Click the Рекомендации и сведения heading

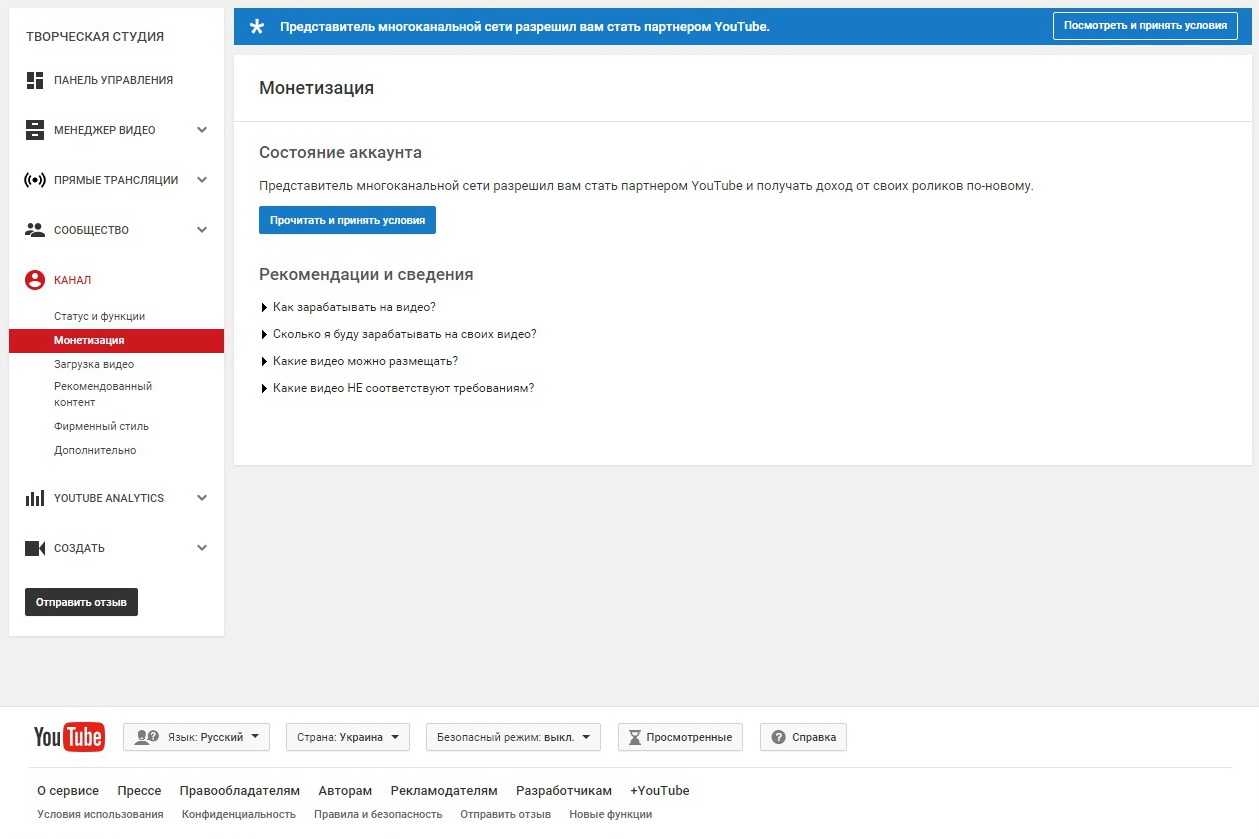coord(366,274)
